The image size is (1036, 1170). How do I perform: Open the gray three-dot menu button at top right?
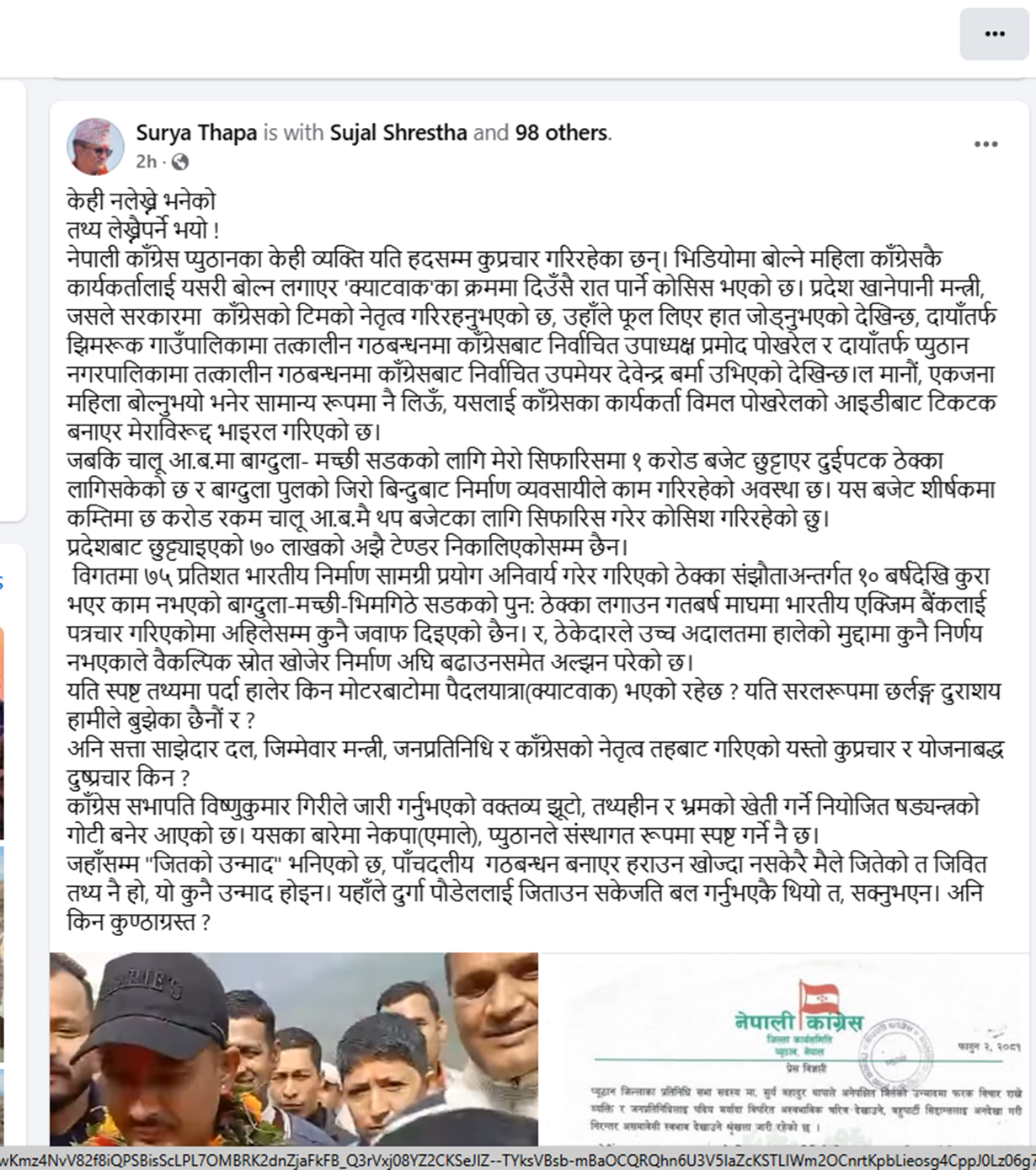(995, 35)
